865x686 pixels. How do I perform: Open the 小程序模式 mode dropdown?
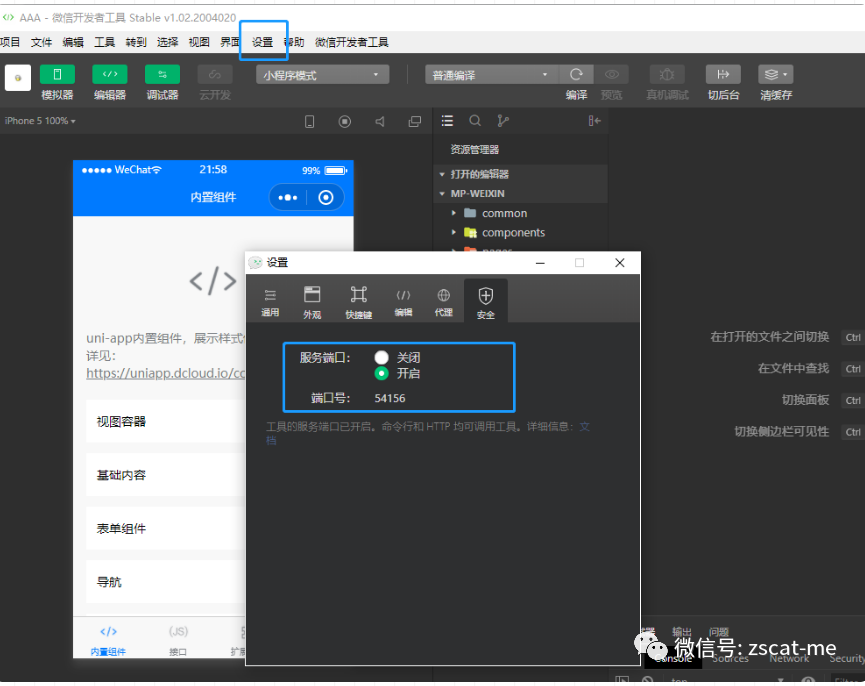pyautogui.click(x=322, y=74)
